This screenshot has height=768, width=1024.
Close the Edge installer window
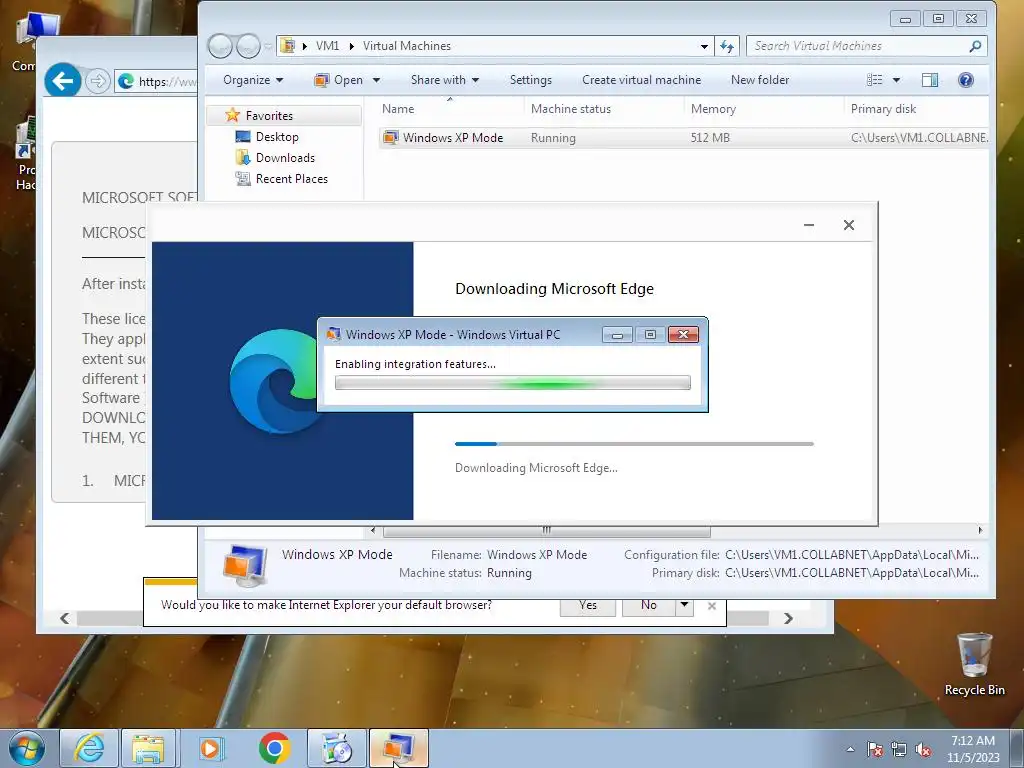click(x=848, y=225)
